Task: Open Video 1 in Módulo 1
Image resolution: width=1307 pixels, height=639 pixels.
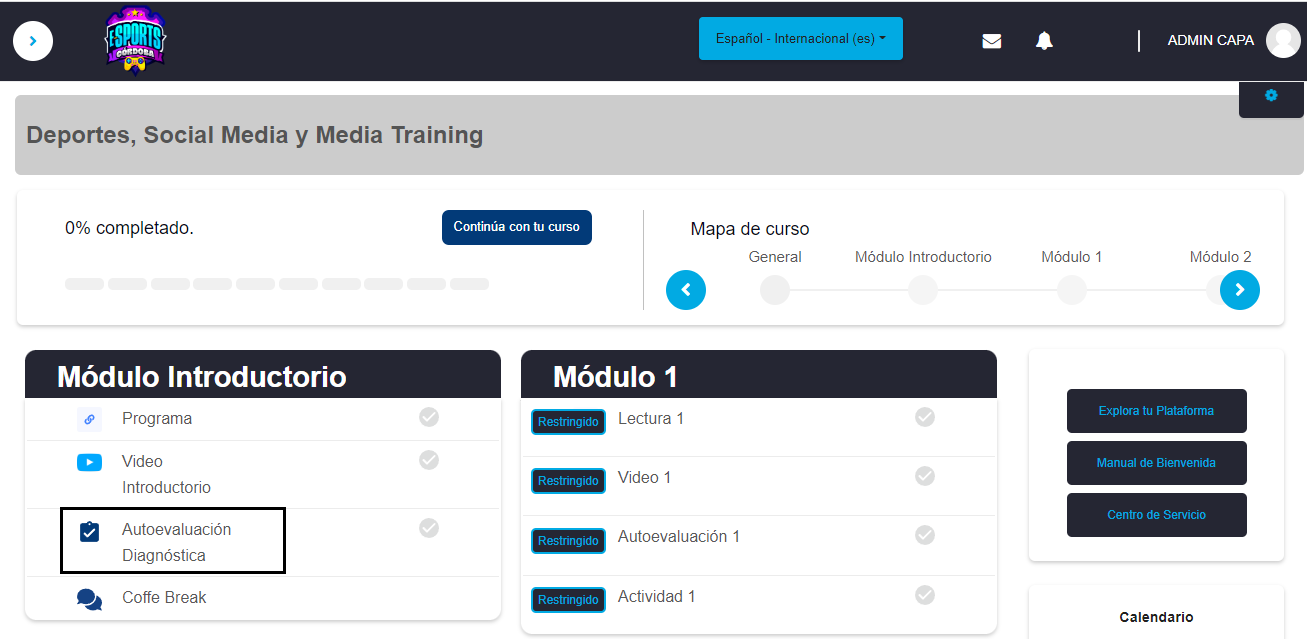Action: pos(645,478)
